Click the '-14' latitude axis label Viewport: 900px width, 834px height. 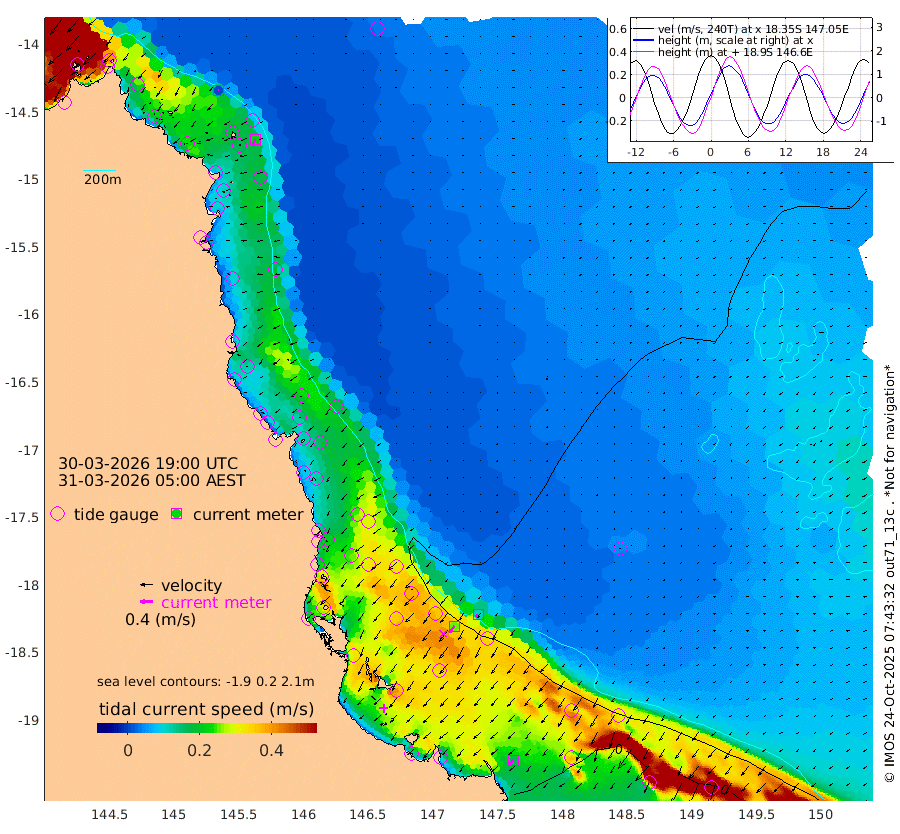tap(28, 45)
